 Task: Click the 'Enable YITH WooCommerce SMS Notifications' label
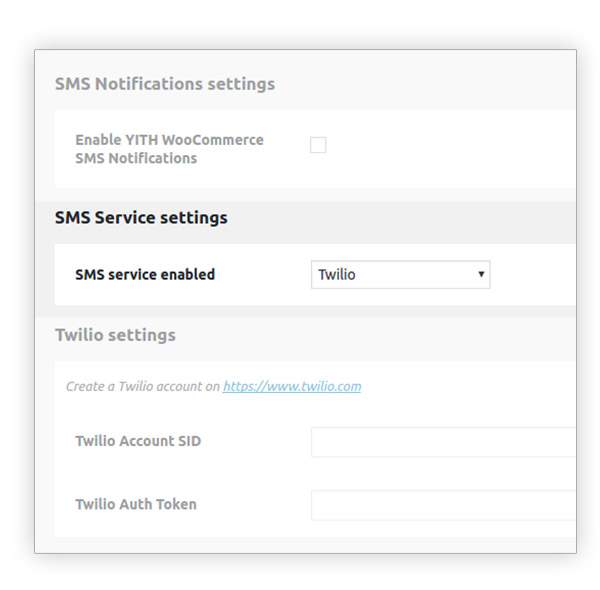click(x=170, y=149)
